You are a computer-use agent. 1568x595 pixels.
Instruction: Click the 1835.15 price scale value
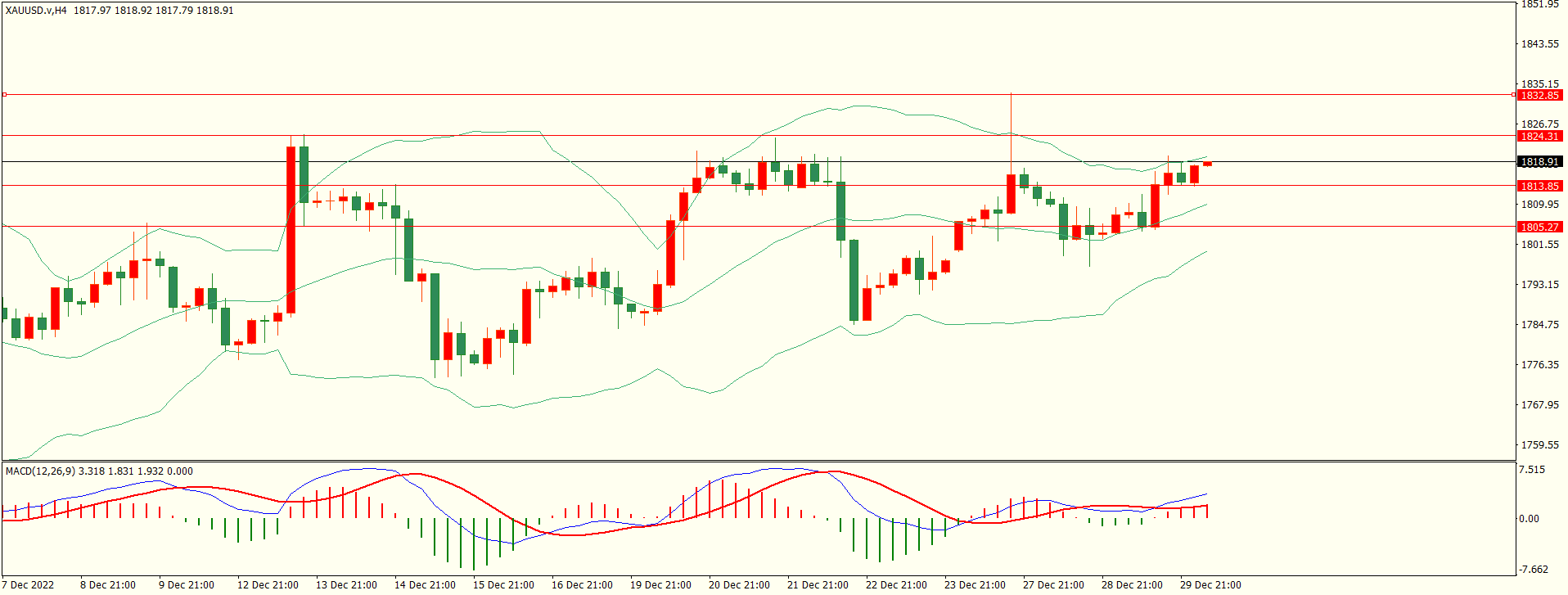tap(1540, 84)
